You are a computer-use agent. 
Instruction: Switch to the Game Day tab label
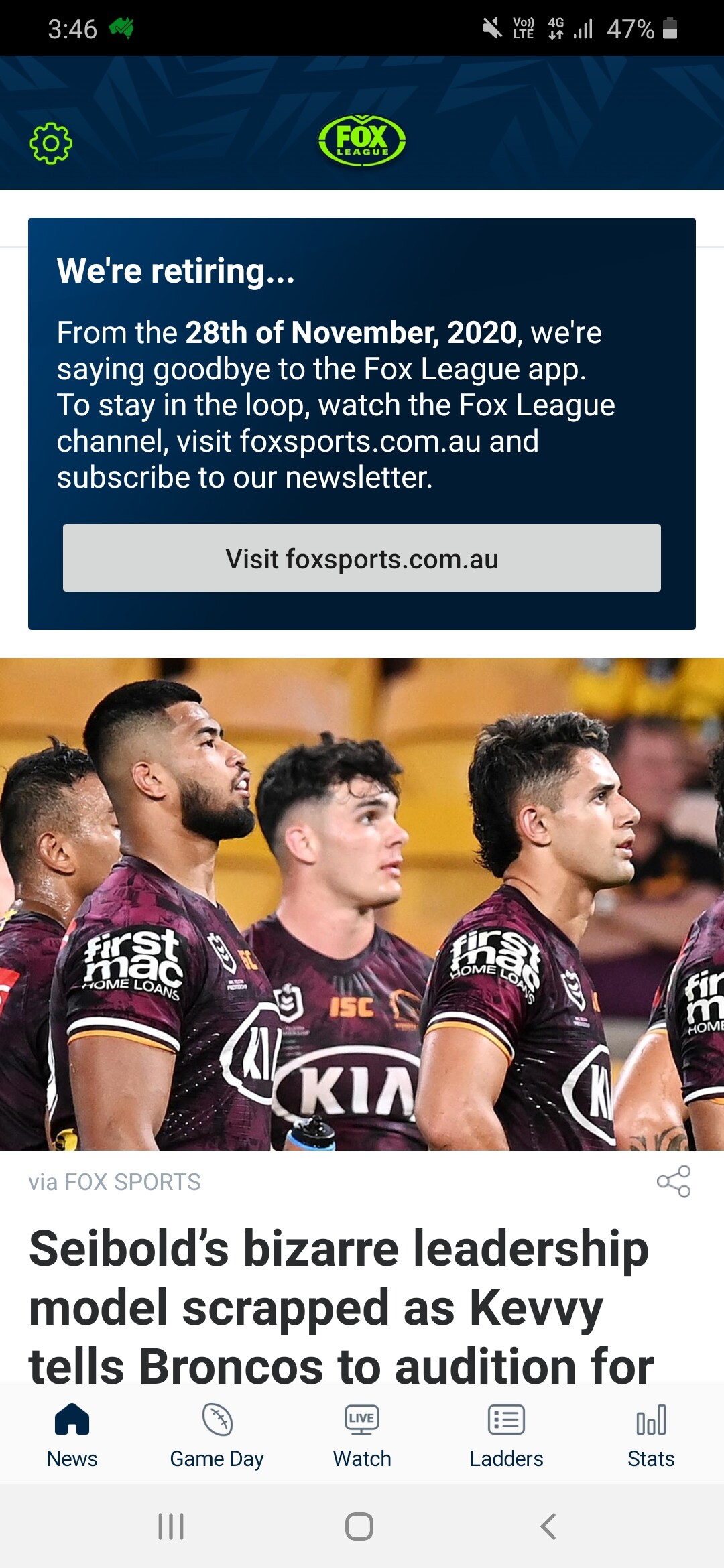click(217, 1459)
